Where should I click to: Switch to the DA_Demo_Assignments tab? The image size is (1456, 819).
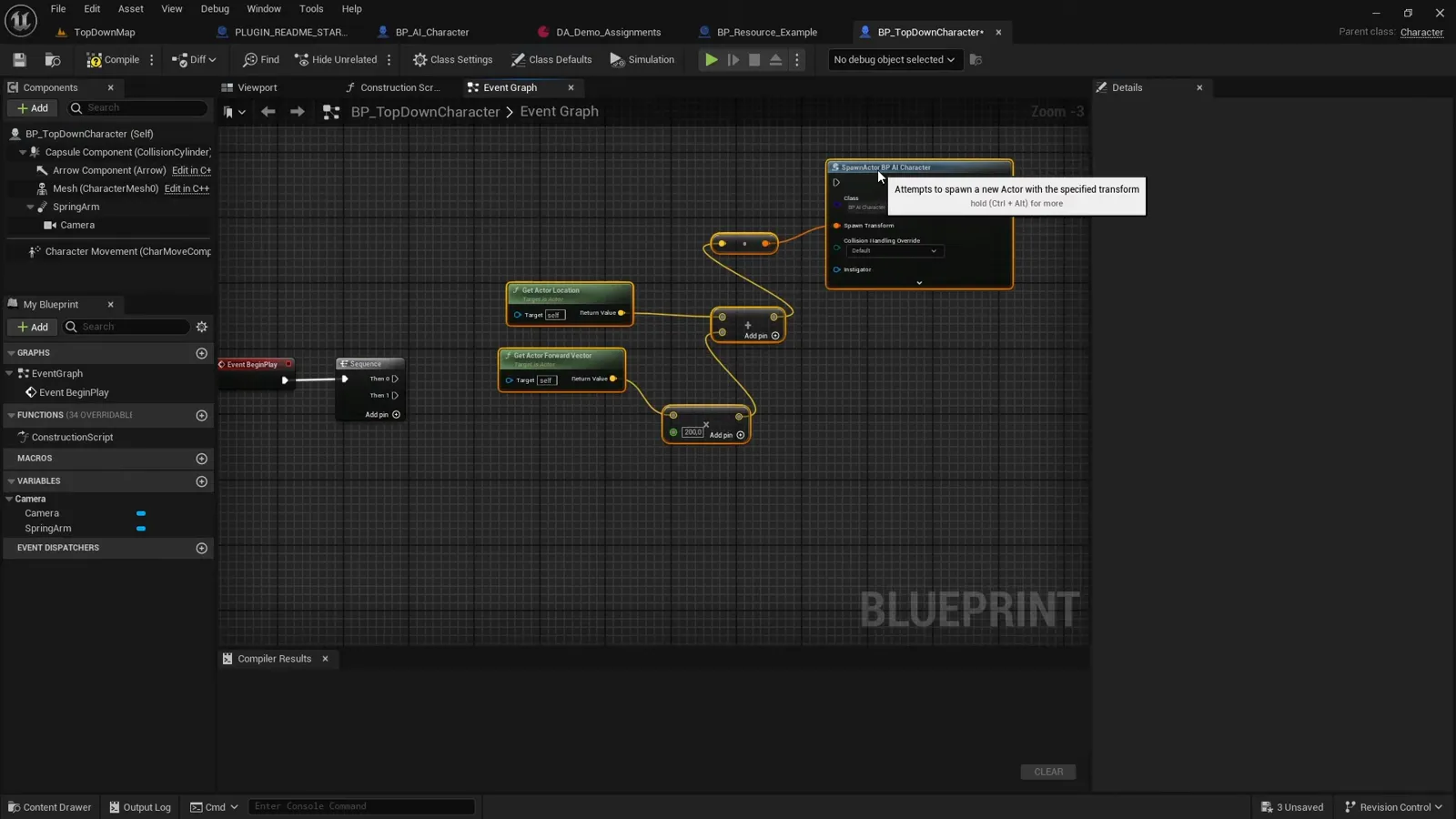[608, 32]
